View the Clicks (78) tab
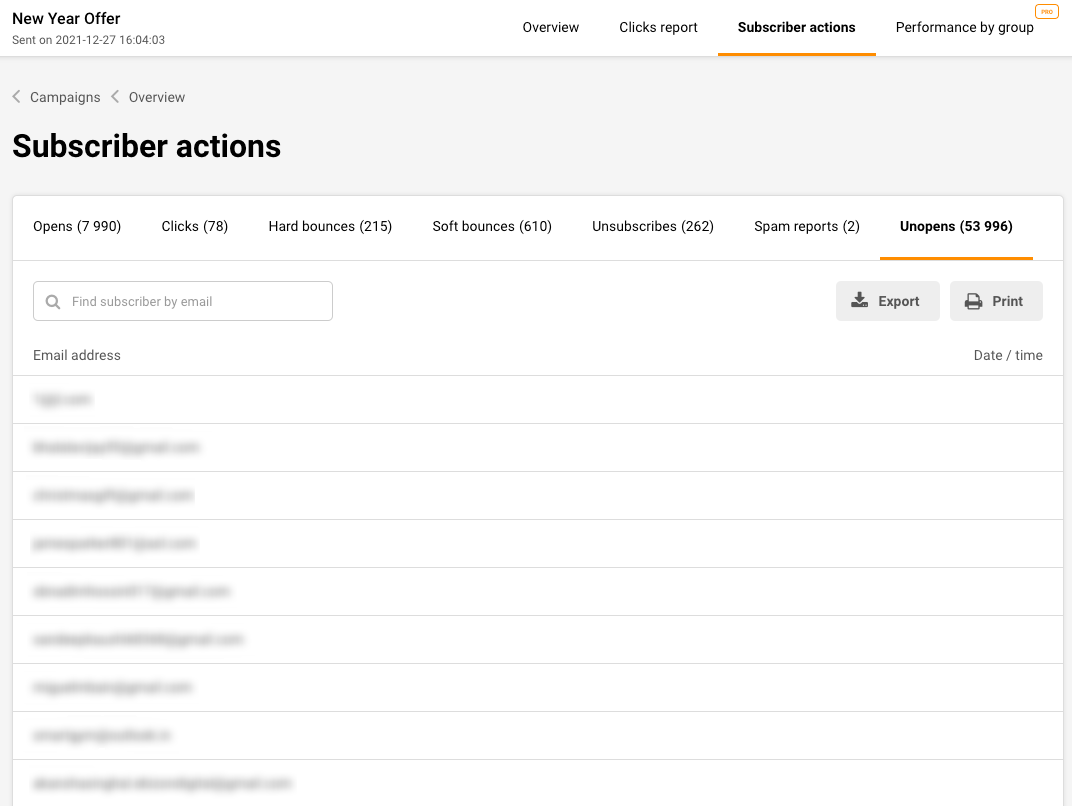 tap(195, 226)
